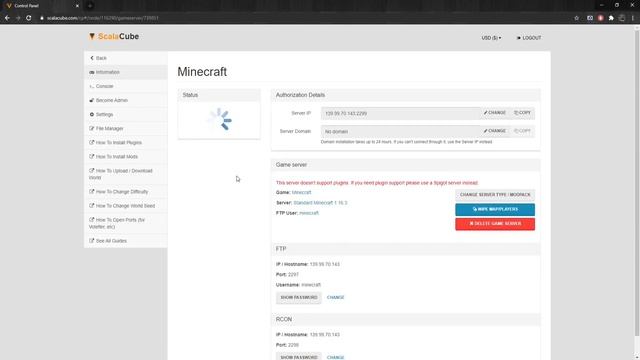Viewport: 640px width, 360px height.
Task: Click the browser address bar URL
Action: click(102, 18)
